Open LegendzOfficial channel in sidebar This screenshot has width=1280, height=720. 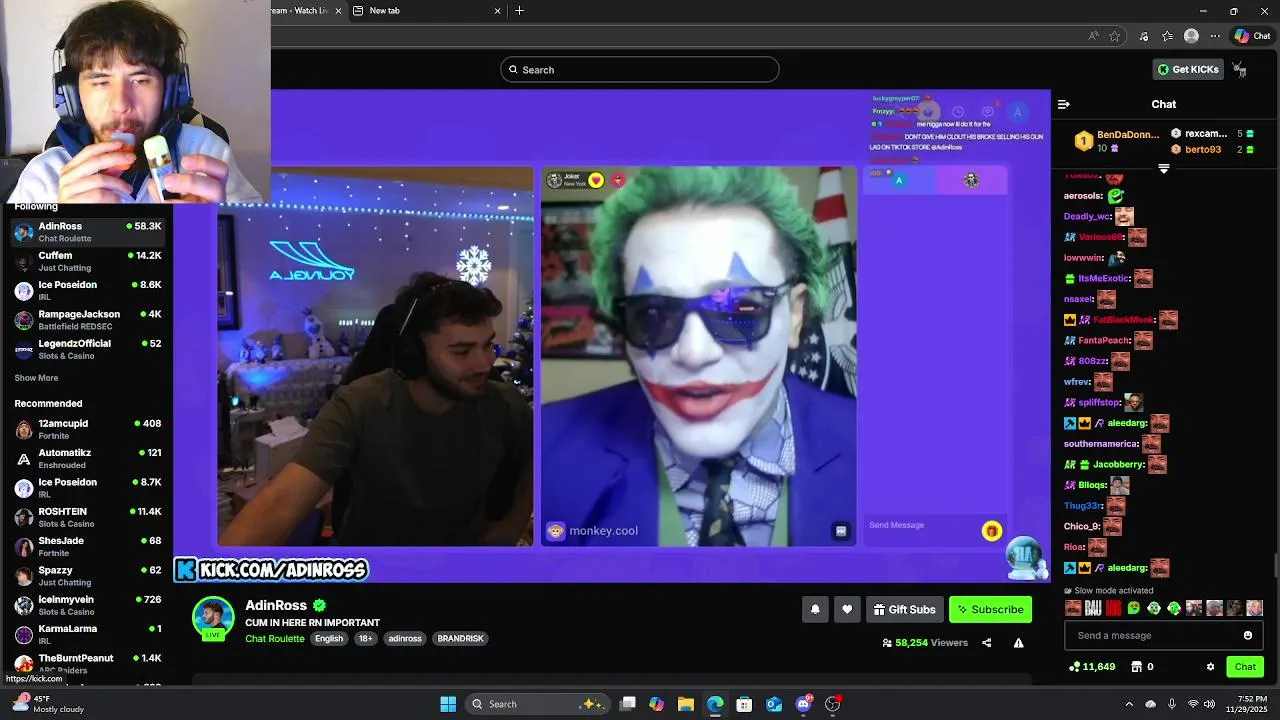point(87,349)
